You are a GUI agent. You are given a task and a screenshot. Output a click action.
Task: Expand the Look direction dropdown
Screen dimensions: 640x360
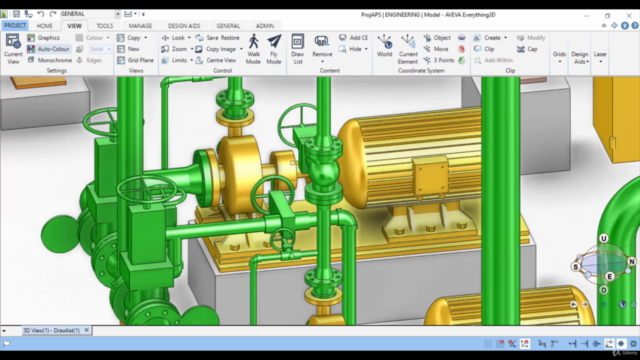point(189,38)
